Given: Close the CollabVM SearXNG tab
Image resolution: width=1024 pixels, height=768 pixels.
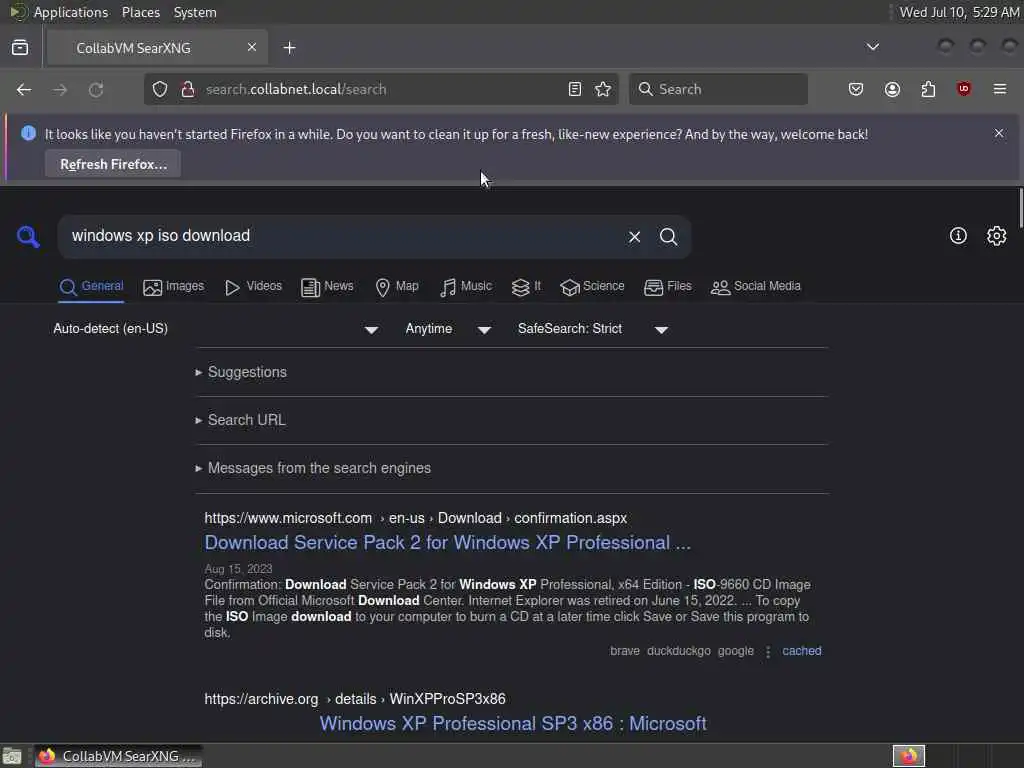Looking at the screenshot, I should (251, 47).
